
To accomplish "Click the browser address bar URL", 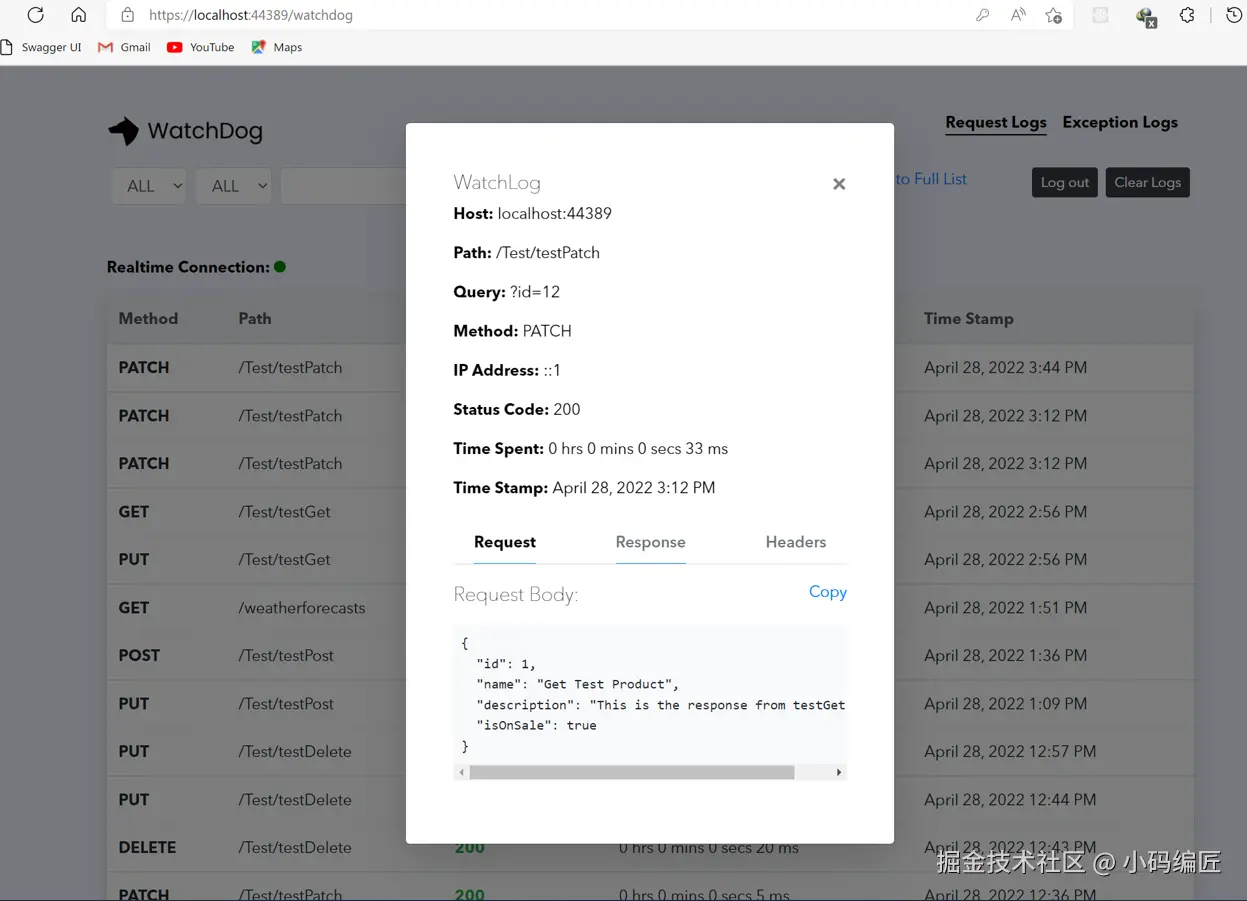I will 251,15.
